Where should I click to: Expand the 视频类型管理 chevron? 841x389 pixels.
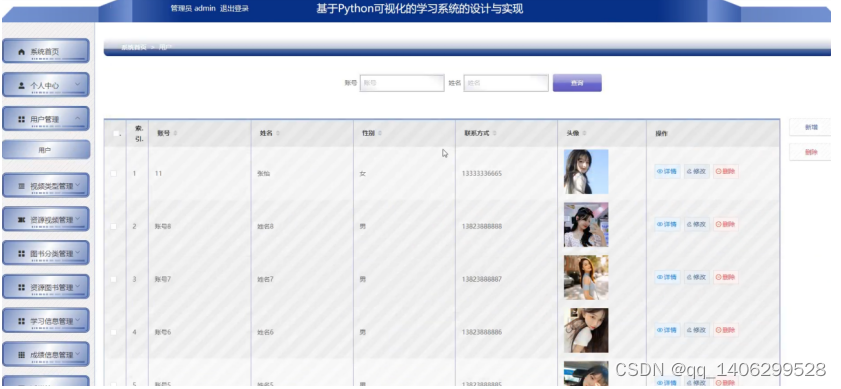coord(78,185)
